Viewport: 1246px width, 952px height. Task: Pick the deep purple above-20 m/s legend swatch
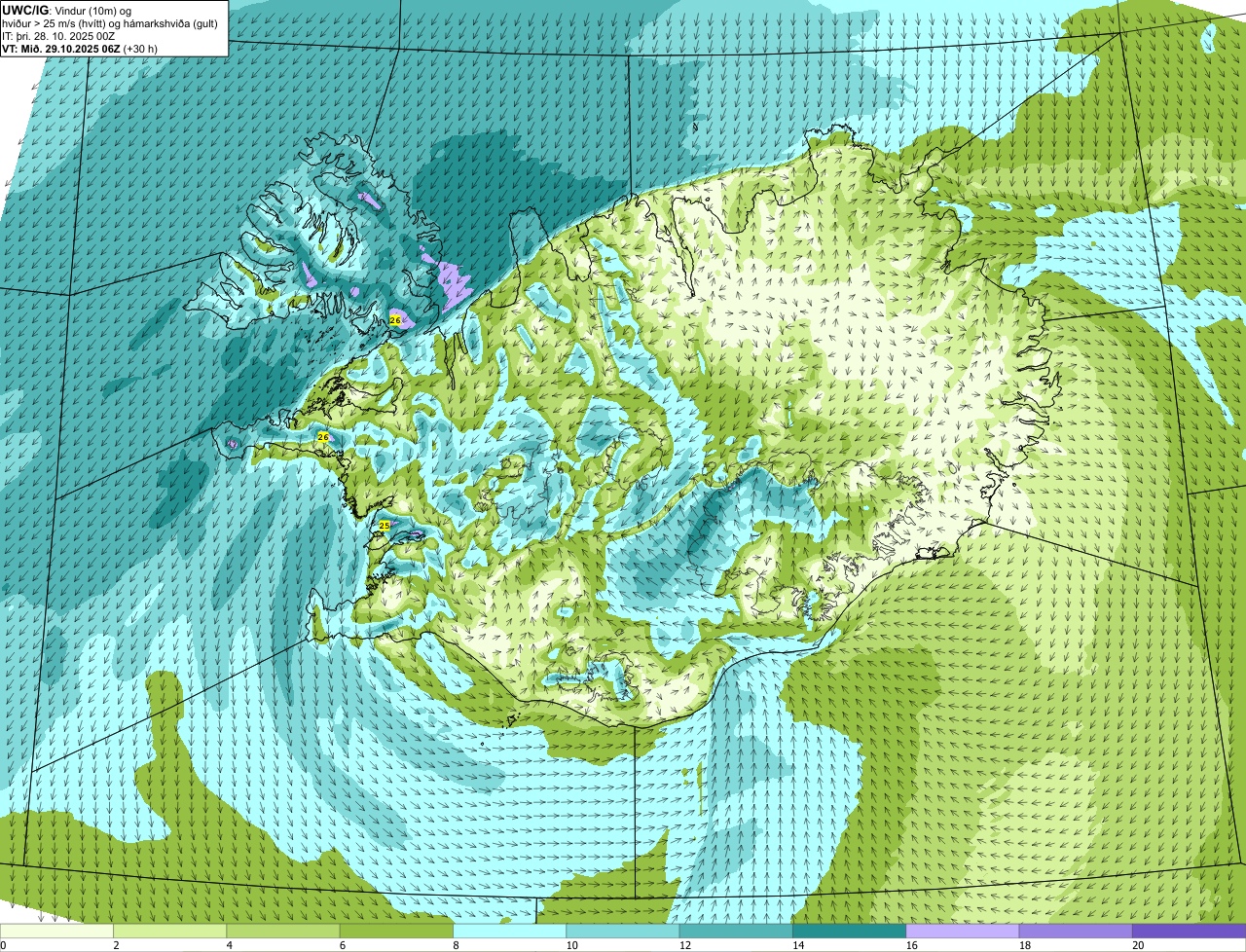(1189, 931)
